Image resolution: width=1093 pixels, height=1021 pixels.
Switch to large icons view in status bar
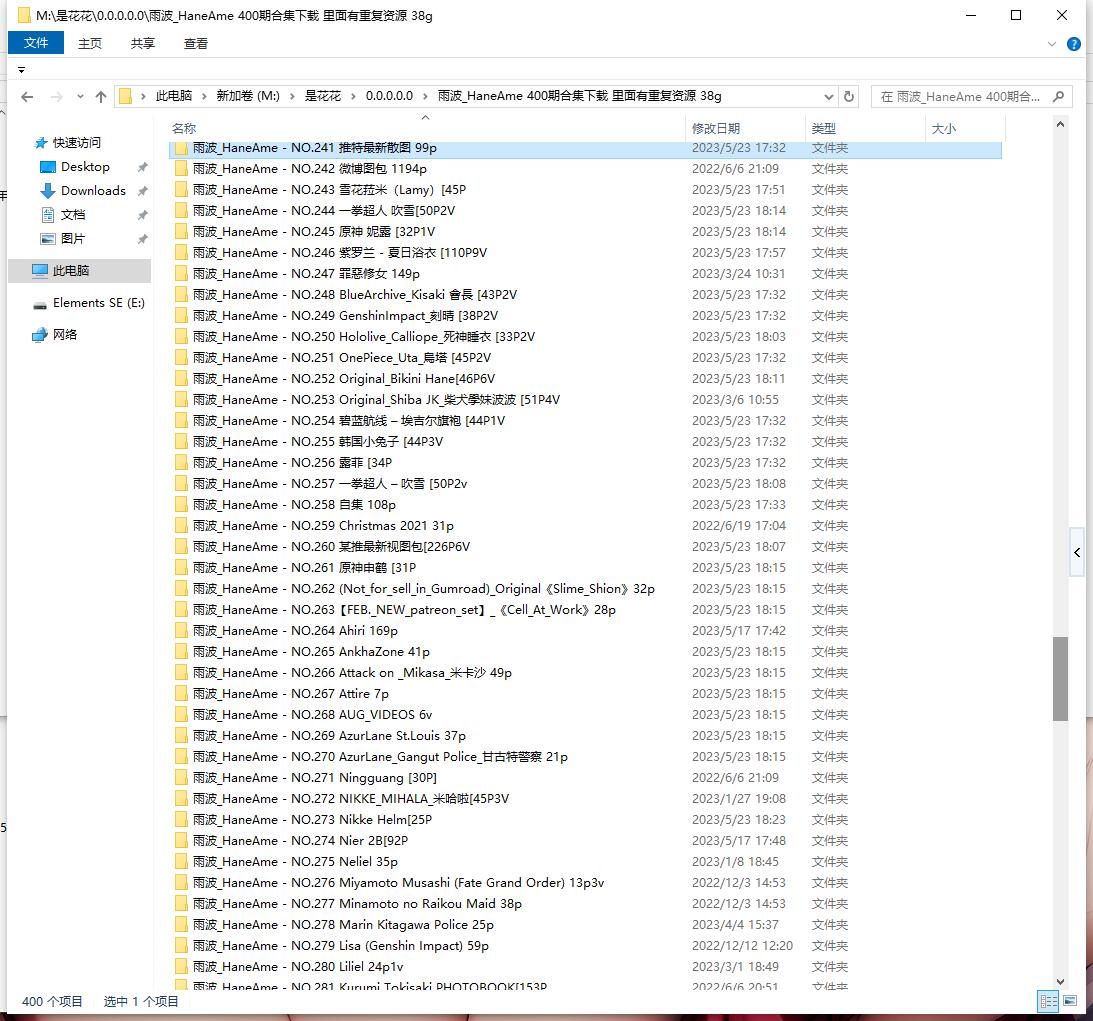[x=1070, y=1001]
